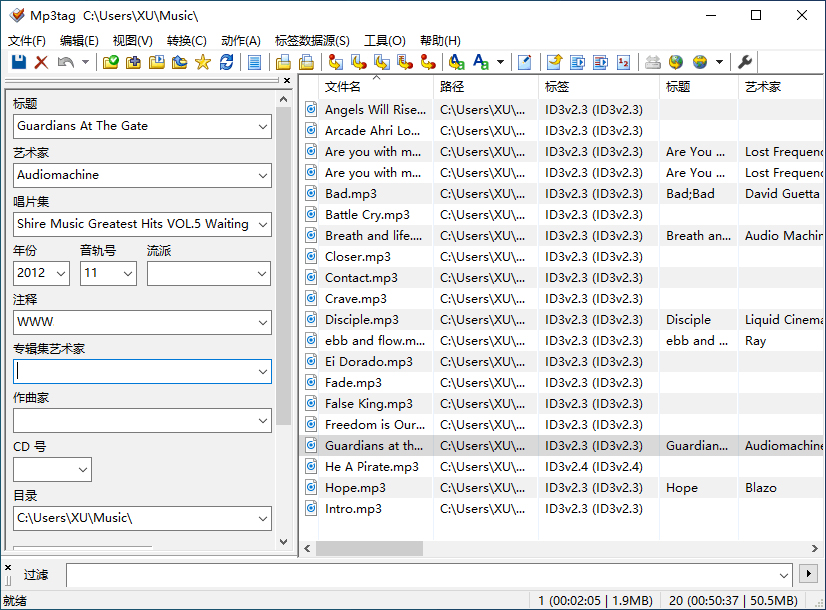Open the 转换(C) menu

pyautogui.click(x=186, y=41)
